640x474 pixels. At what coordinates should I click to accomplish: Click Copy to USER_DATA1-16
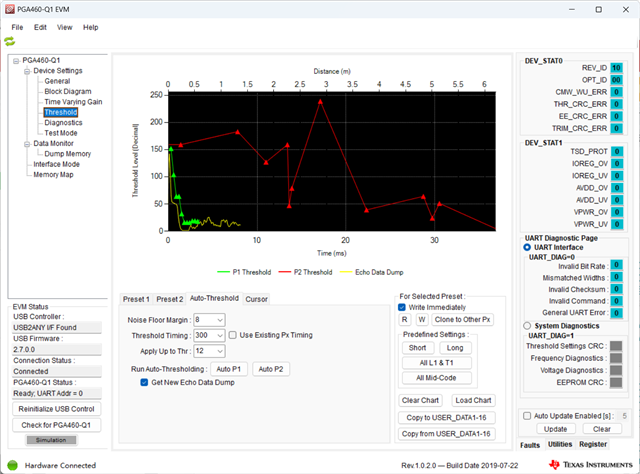447,418
